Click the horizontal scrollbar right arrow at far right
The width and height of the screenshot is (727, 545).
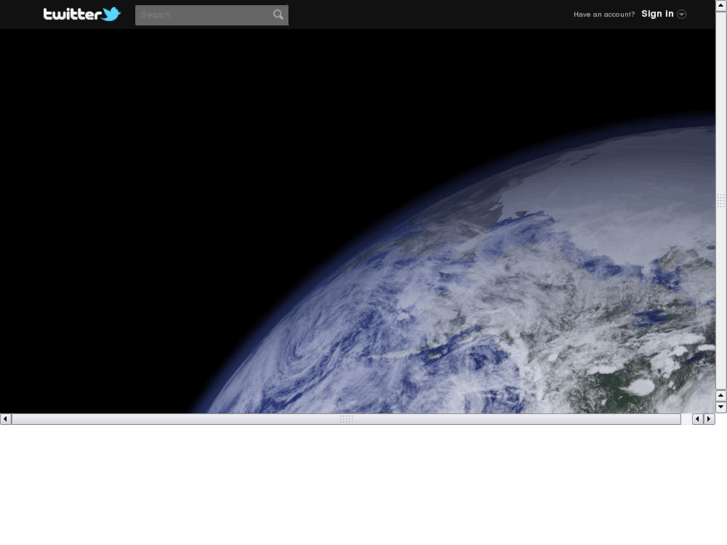(709, 419)
